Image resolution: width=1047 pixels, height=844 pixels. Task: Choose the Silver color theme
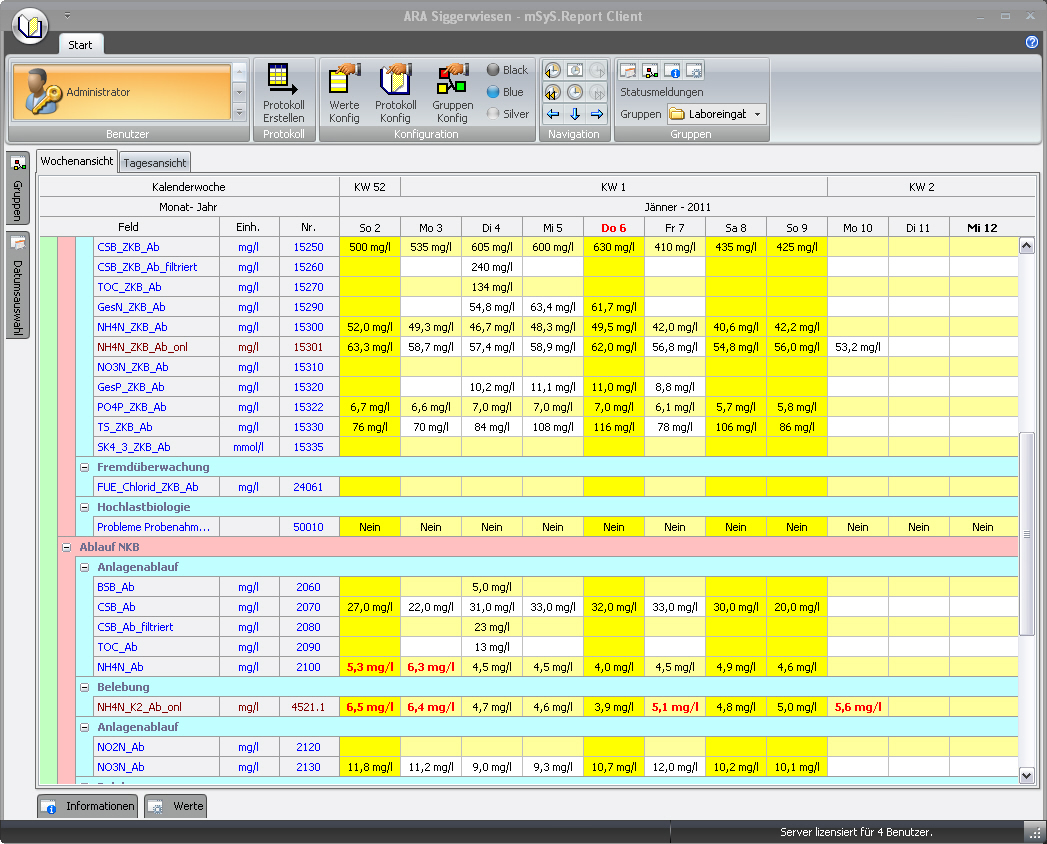(x=507, y=114)
